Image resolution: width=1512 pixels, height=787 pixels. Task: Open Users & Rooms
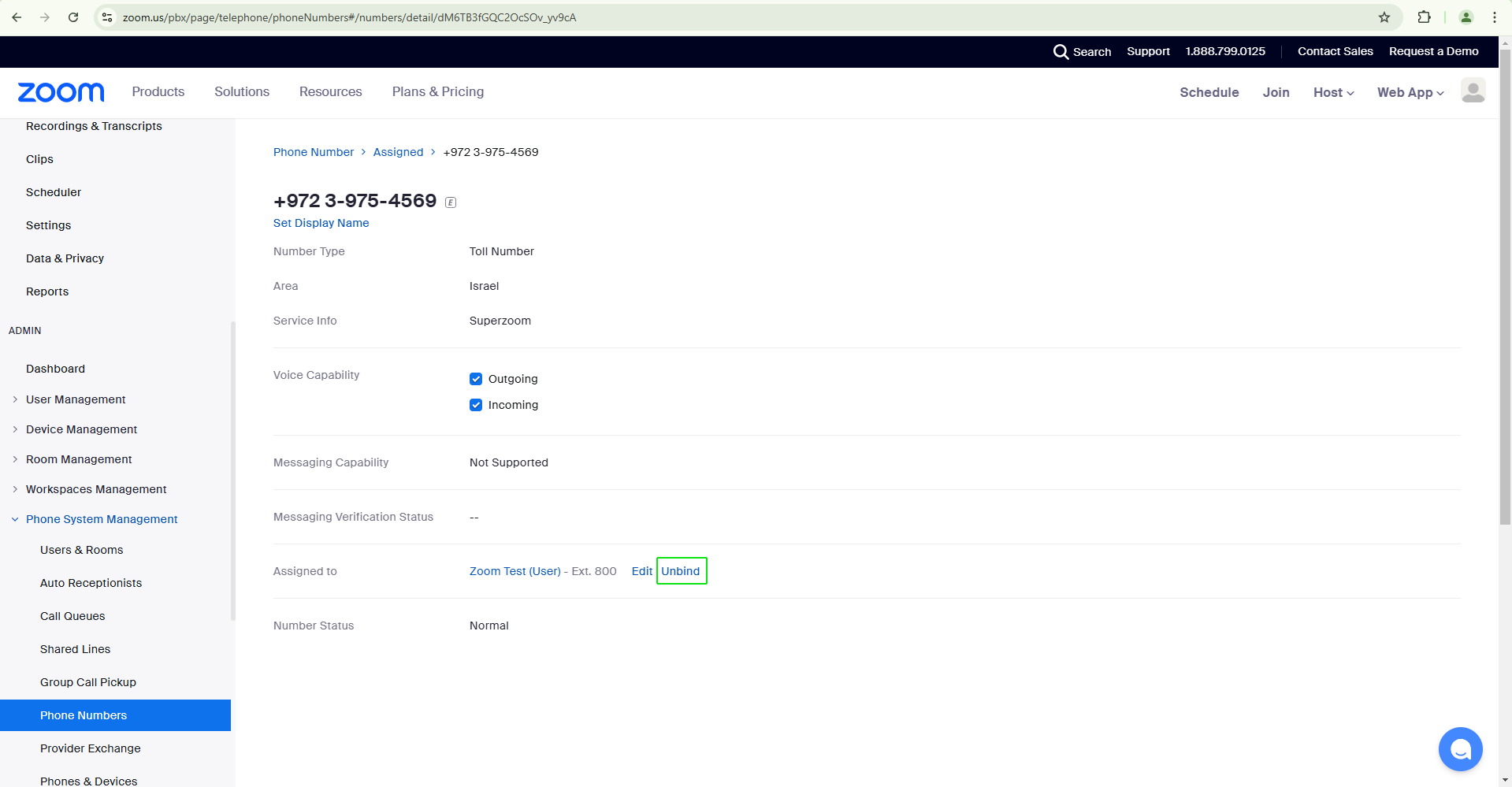click(x=82, y=550)
